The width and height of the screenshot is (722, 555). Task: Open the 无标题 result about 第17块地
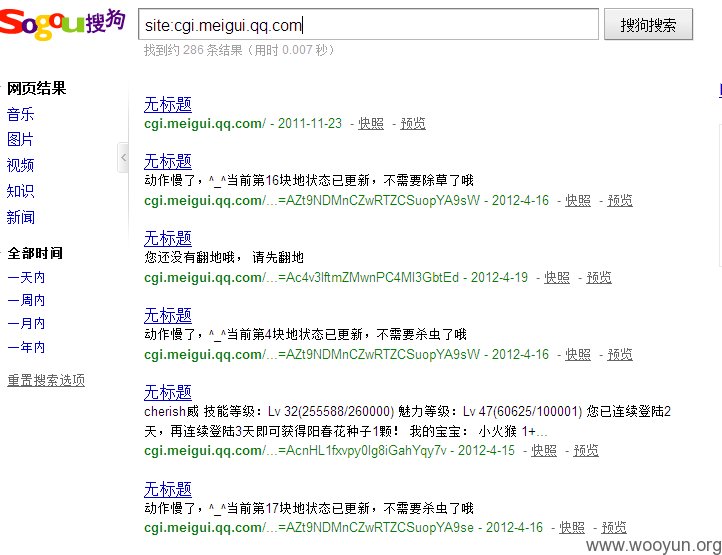pos(168,489)
